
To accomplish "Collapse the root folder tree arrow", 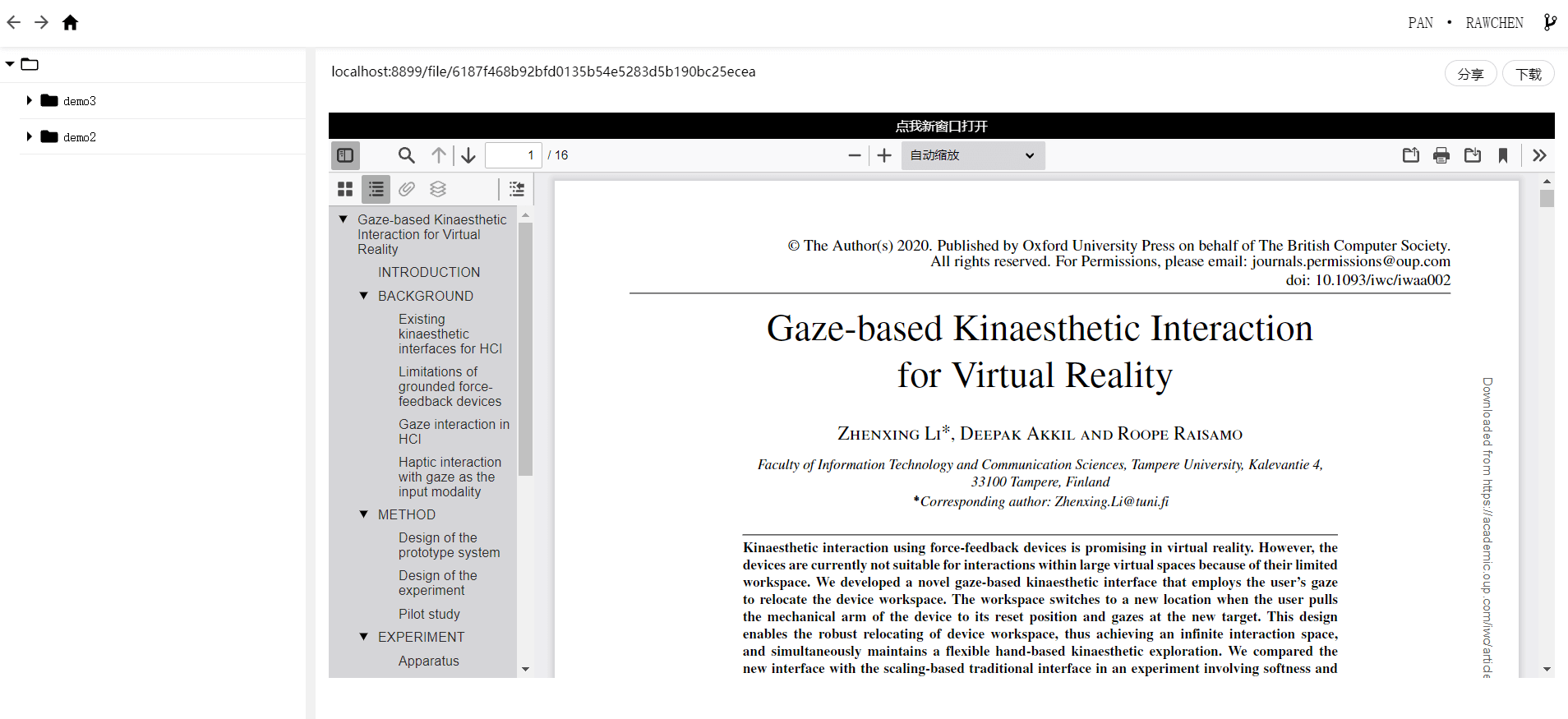I will coord(10,63).
